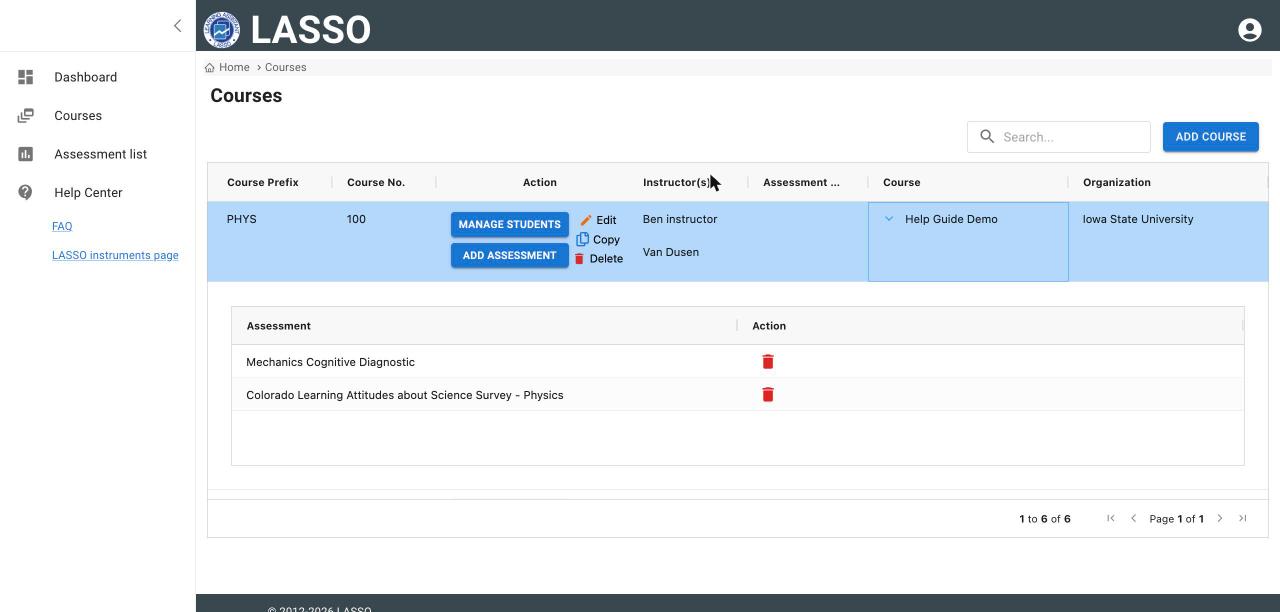1280x612 pixels.
Task: Click the course number 100 cell
Action: pos(356,219)
